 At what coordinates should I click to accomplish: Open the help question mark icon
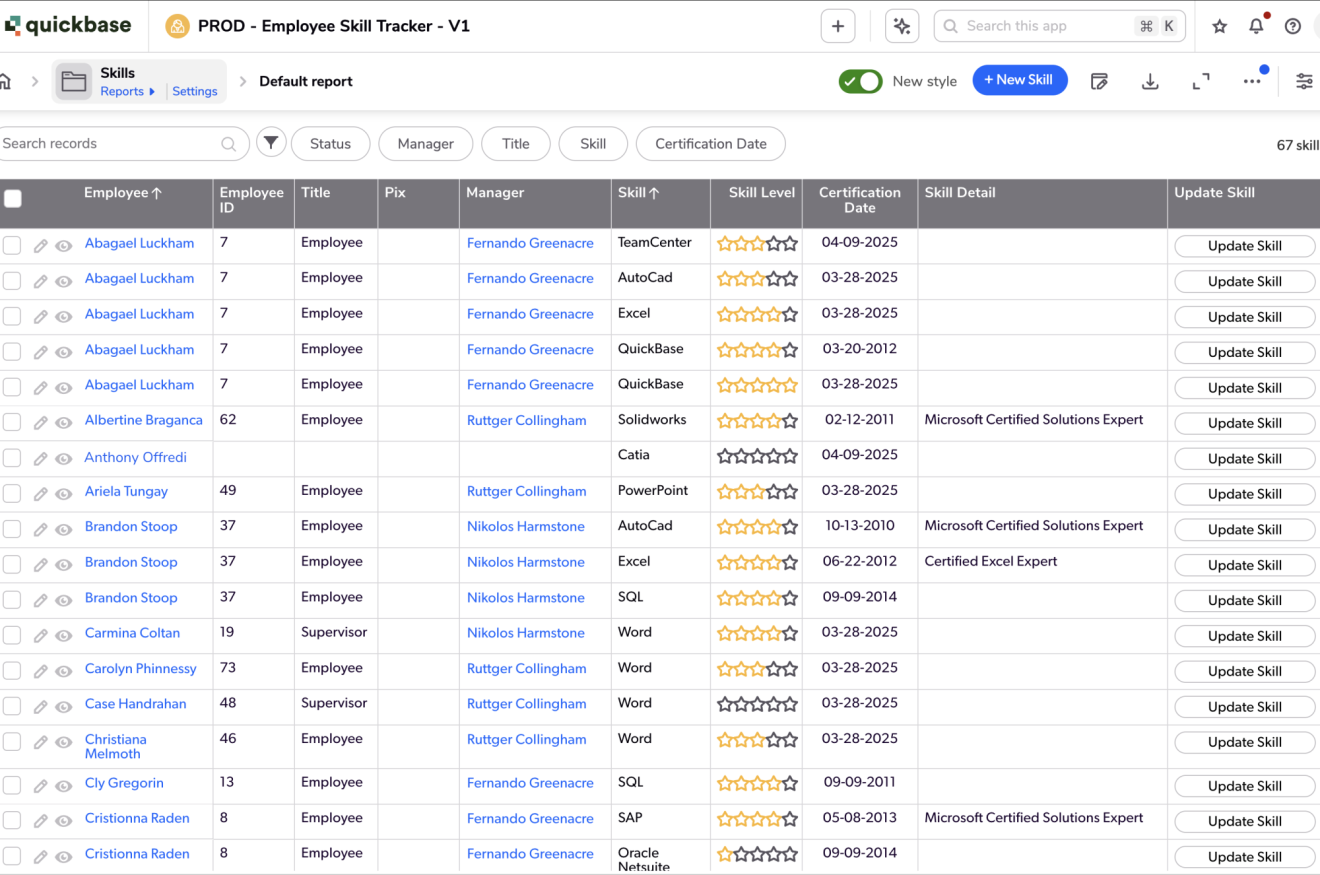click(x=1293, y=27)
